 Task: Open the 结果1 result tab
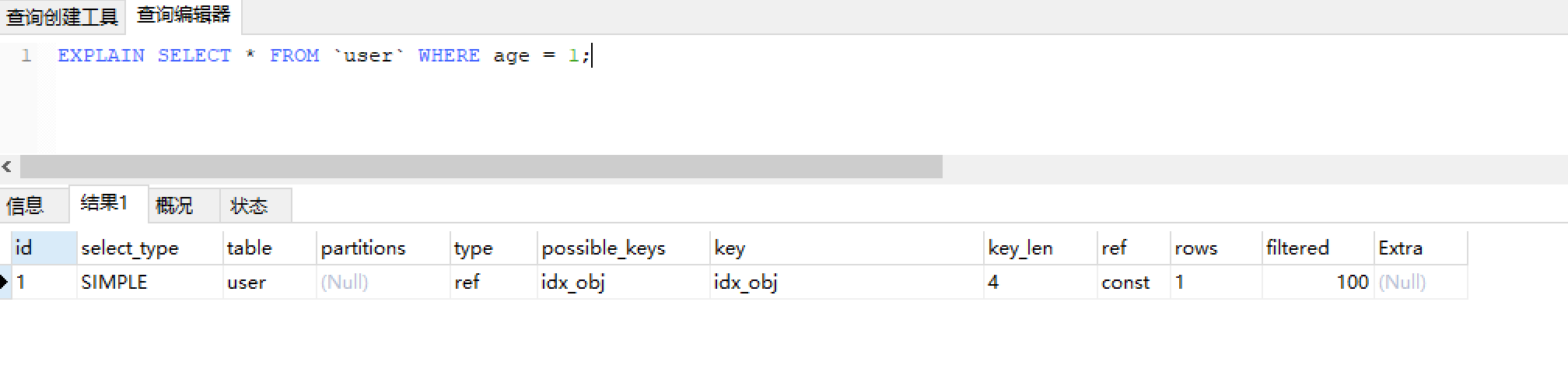104,203
